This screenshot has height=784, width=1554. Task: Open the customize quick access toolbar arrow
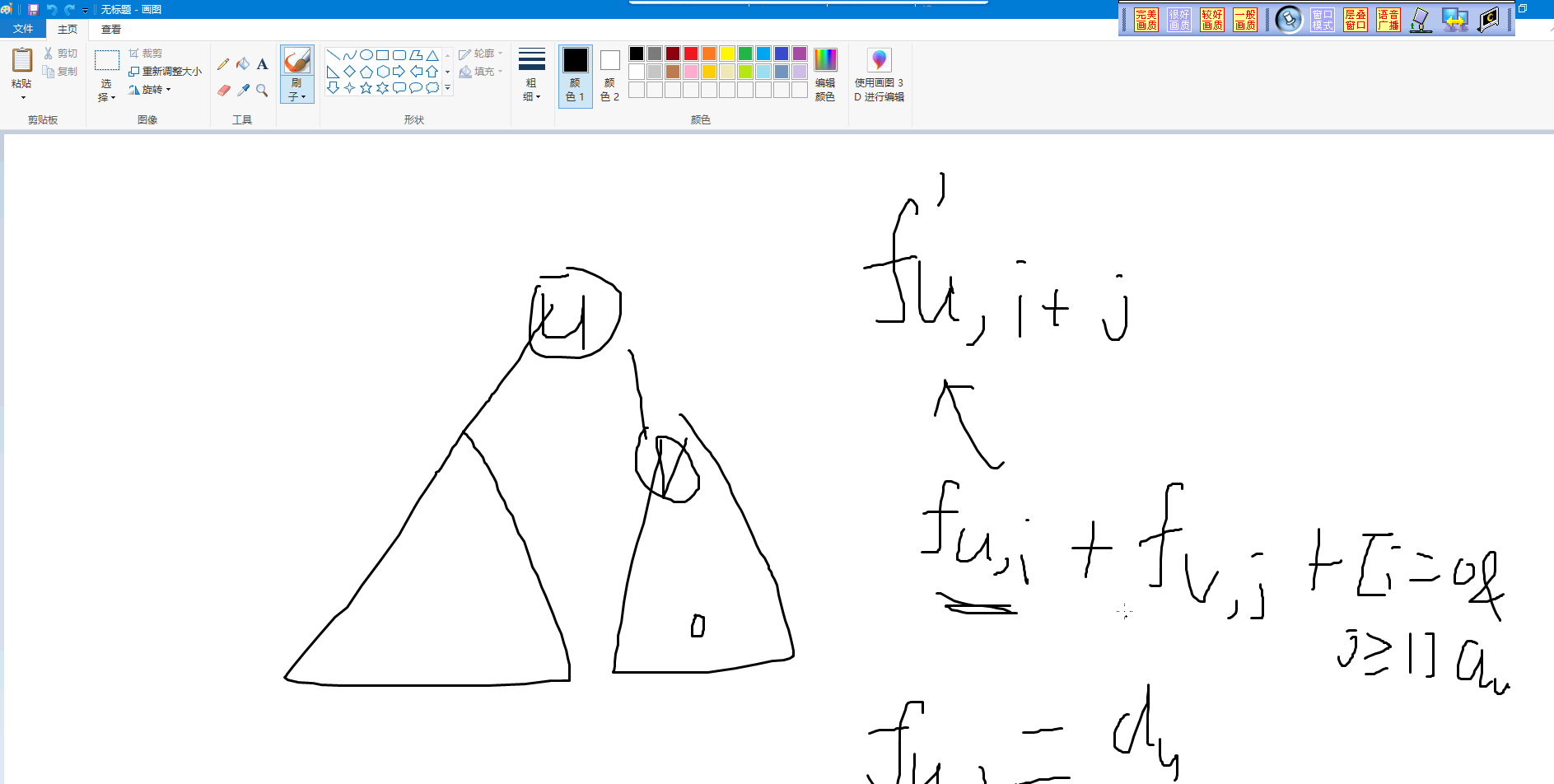coord(85,11)
